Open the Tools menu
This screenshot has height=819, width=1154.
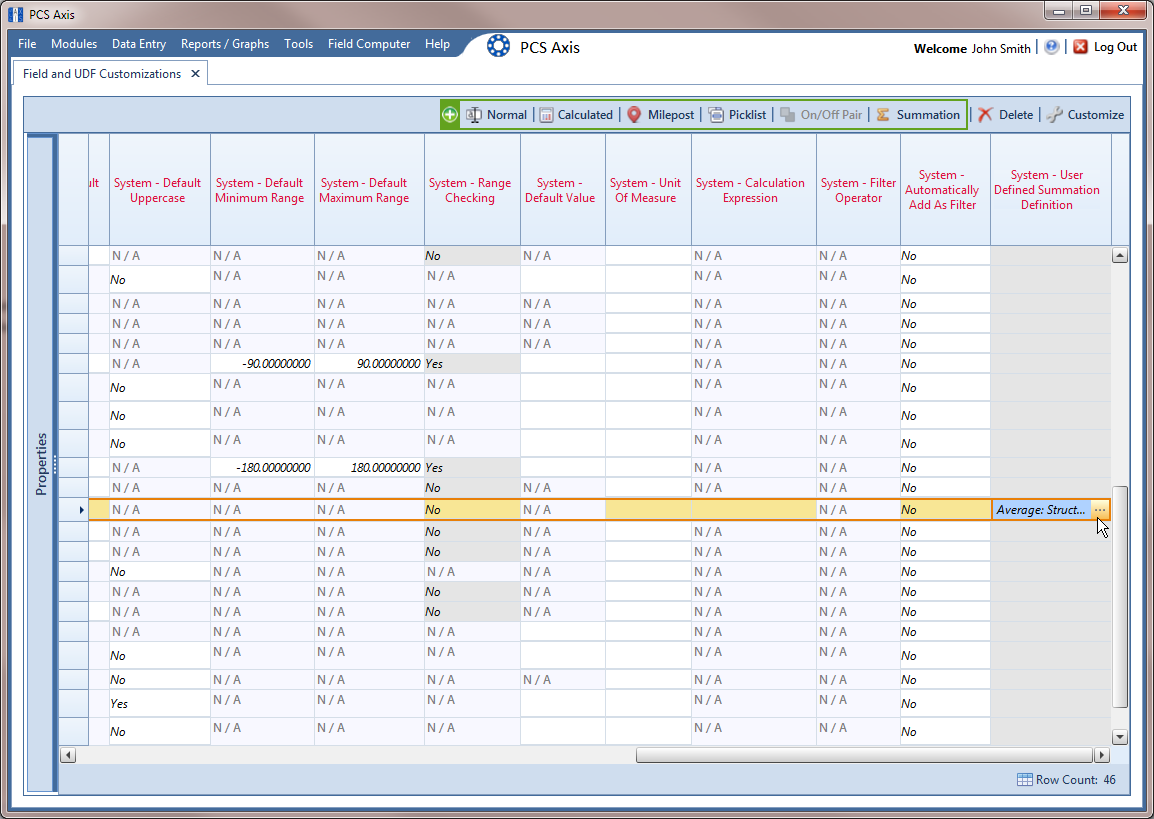pos(299,44)
